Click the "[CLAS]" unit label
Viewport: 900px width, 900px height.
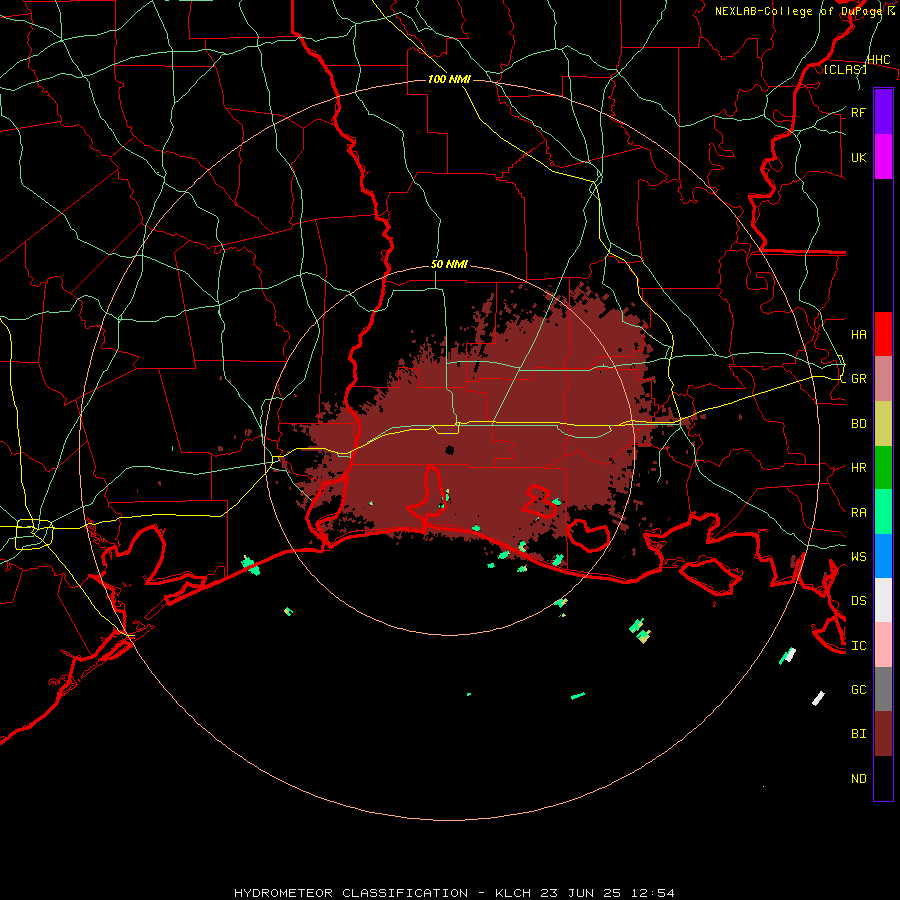pyautogui.click(x=845, y=69)
